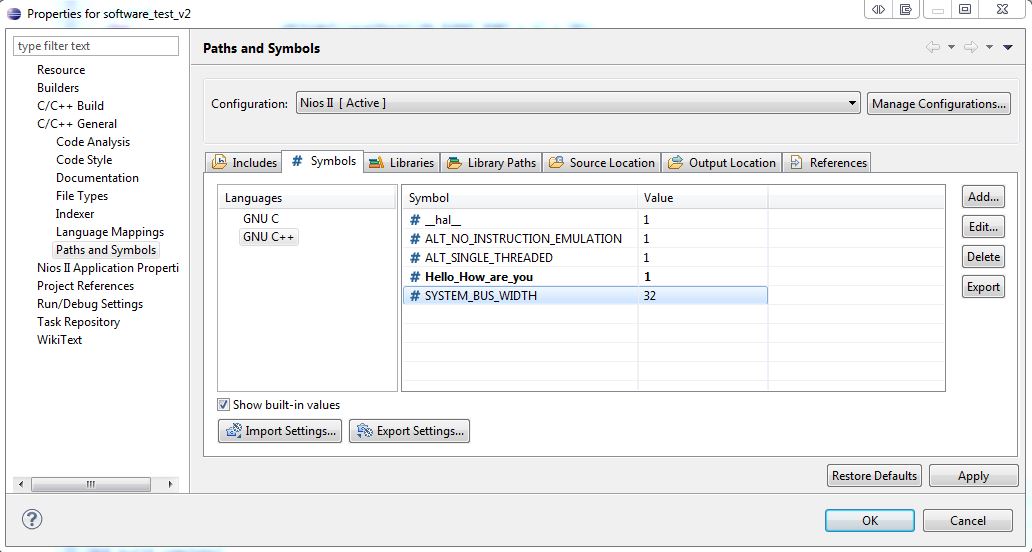Image resolution: width=1032 pixels, height=552 pixels.
Task: Click the Library Paths tab icon
Action: coord(454,163)
